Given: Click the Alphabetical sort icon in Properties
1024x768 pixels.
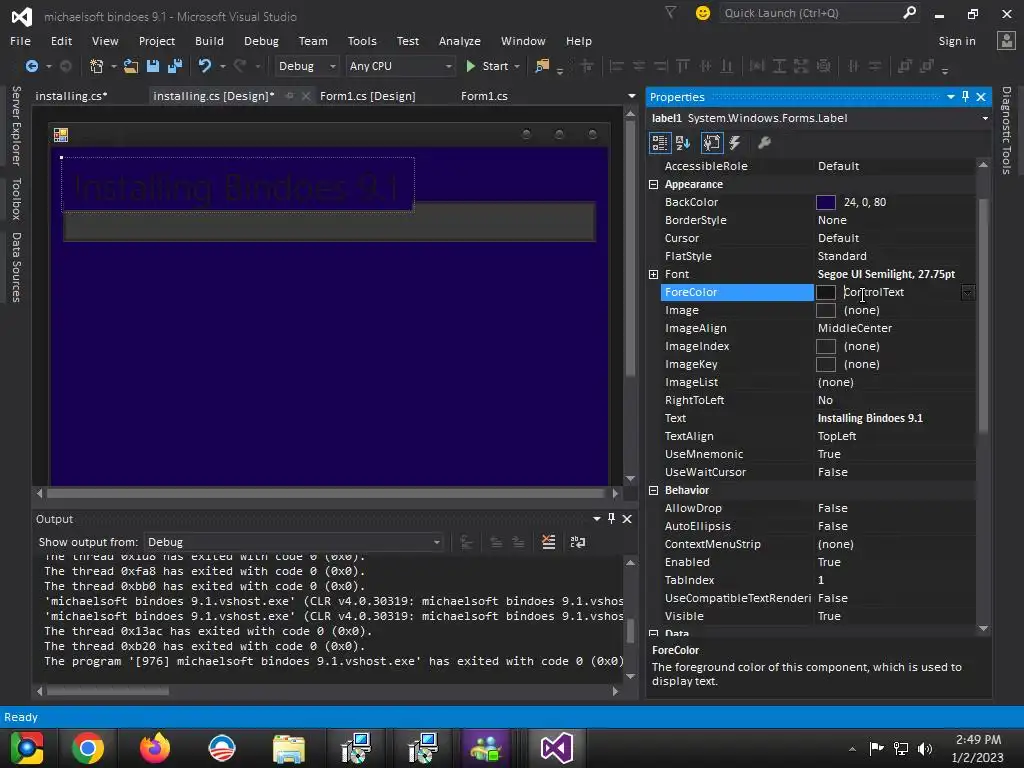Looking at the screenshot, I should click(x=684, y=143).
